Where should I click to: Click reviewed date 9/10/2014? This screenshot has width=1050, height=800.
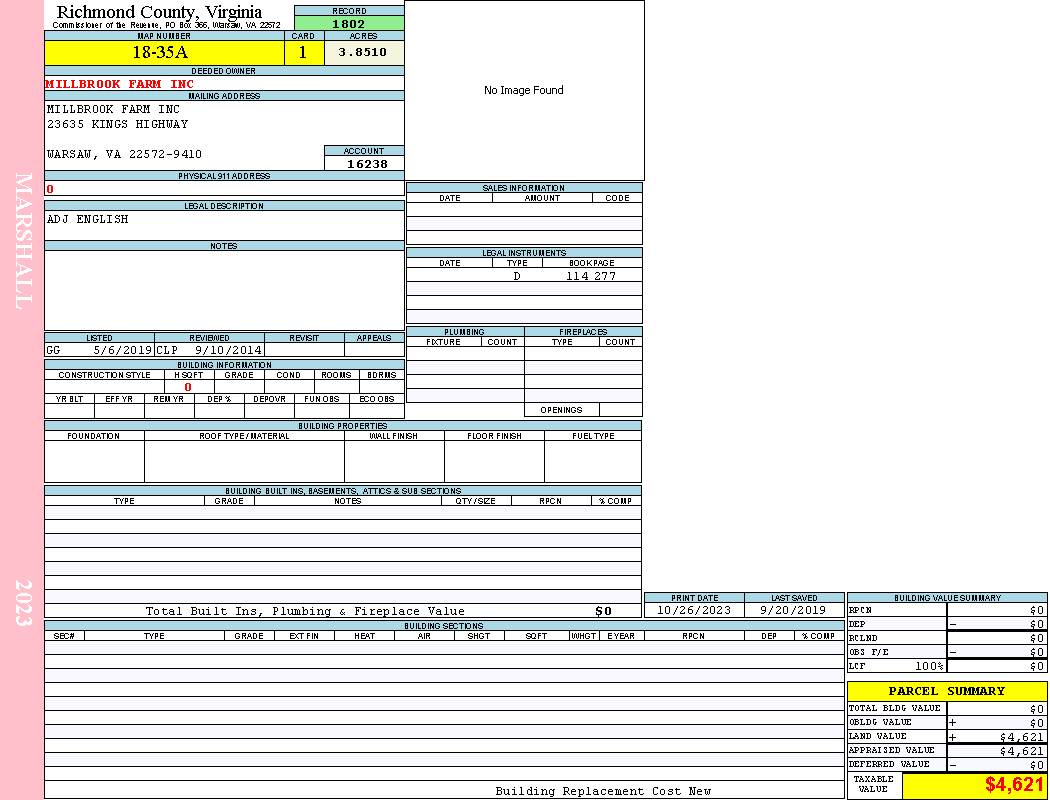click(228, 350)
